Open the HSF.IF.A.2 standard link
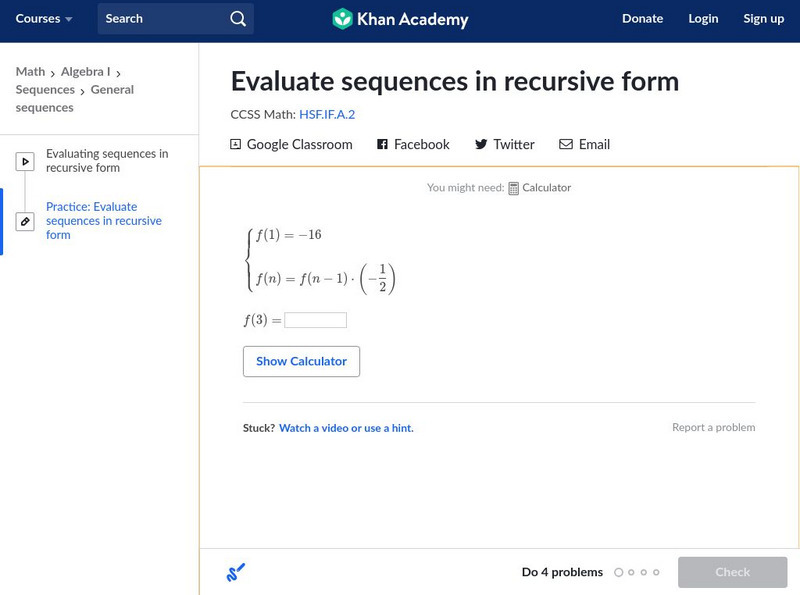This screenshot has width=800, height=595. [x=327, y=114]
